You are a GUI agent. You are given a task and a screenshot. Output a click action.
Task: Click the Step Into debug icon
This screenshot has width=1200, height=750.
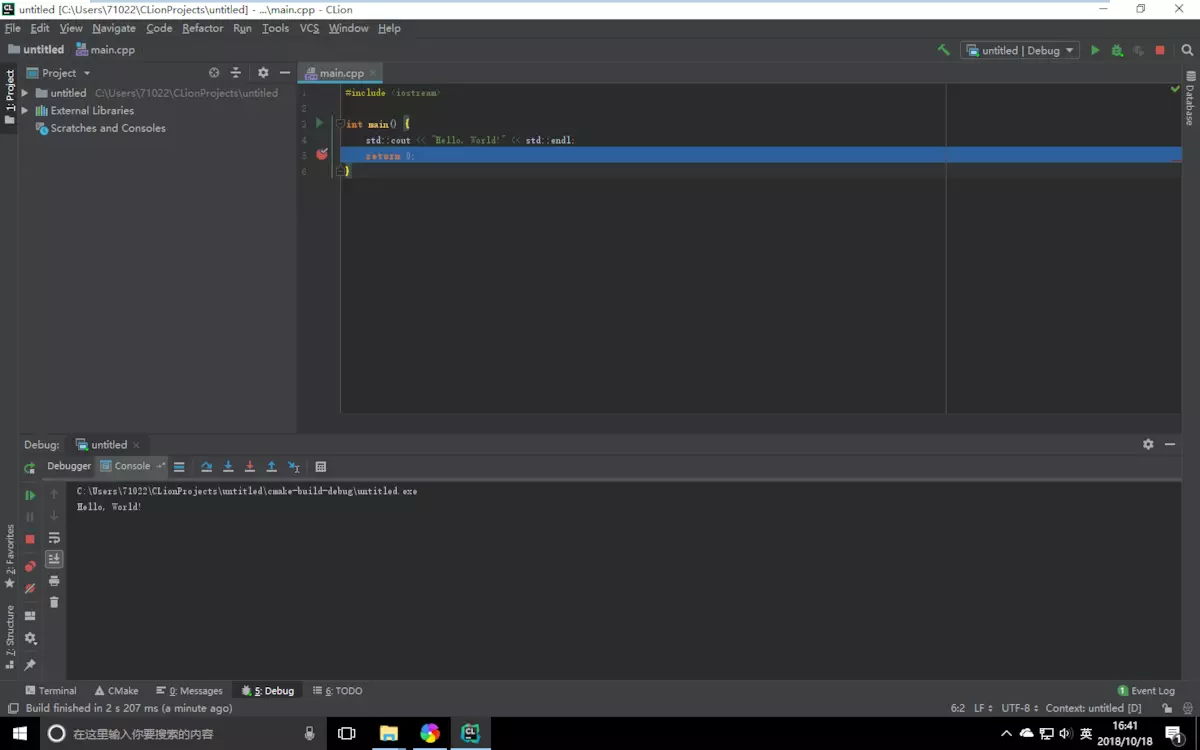(x=228, y=467)
